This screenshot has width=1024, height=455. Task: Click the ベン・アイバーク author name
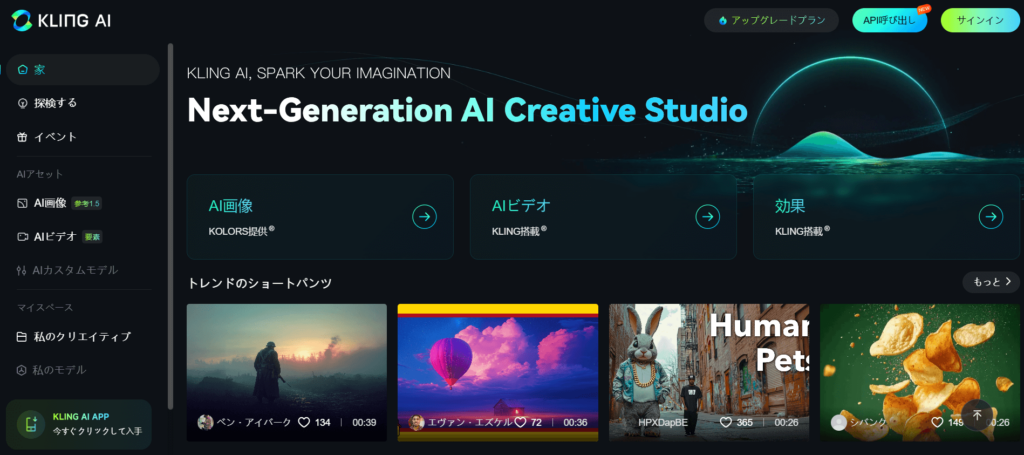click(x=254, y=422)
